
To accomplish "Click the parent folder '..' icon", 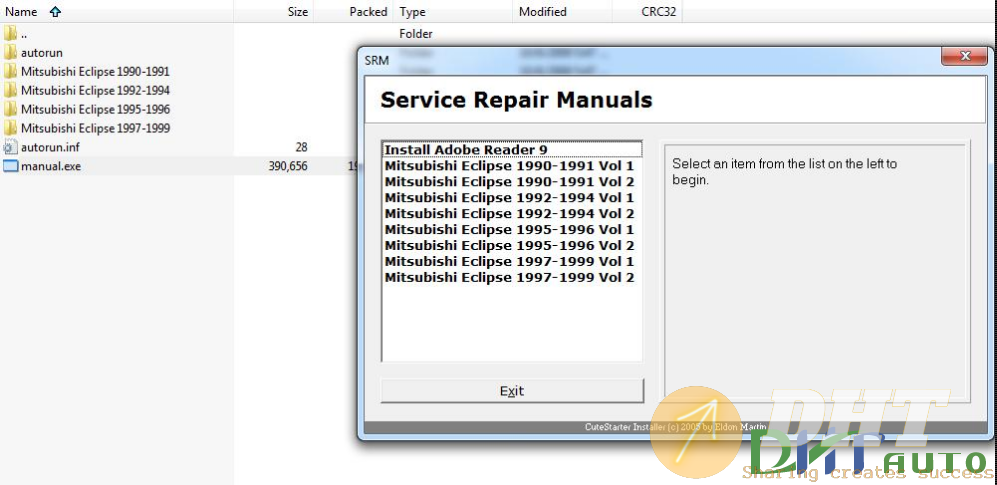I will coord(10,33).
